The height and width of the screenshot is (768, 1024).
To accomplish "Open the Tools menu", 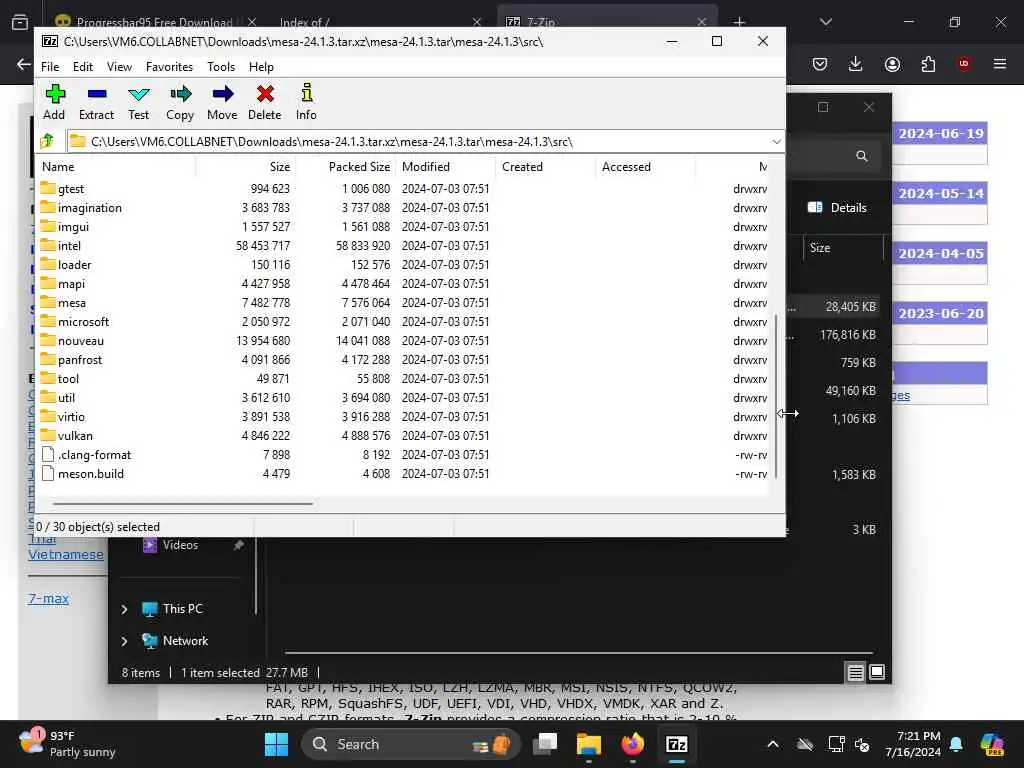I will pyautogui.click(x=221, y=67).
